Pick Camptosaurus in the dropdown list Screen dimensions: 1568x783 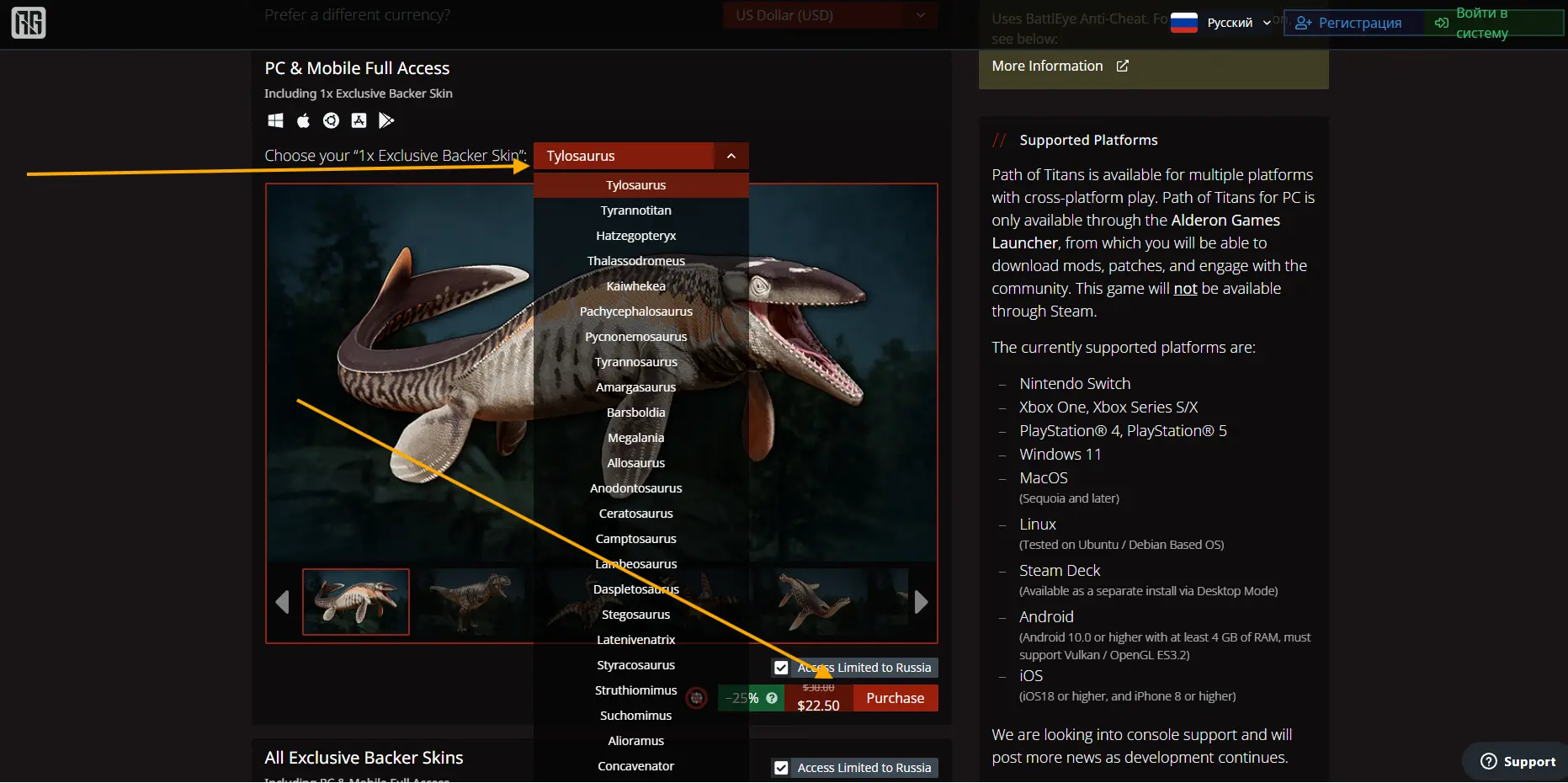point(641,539)
